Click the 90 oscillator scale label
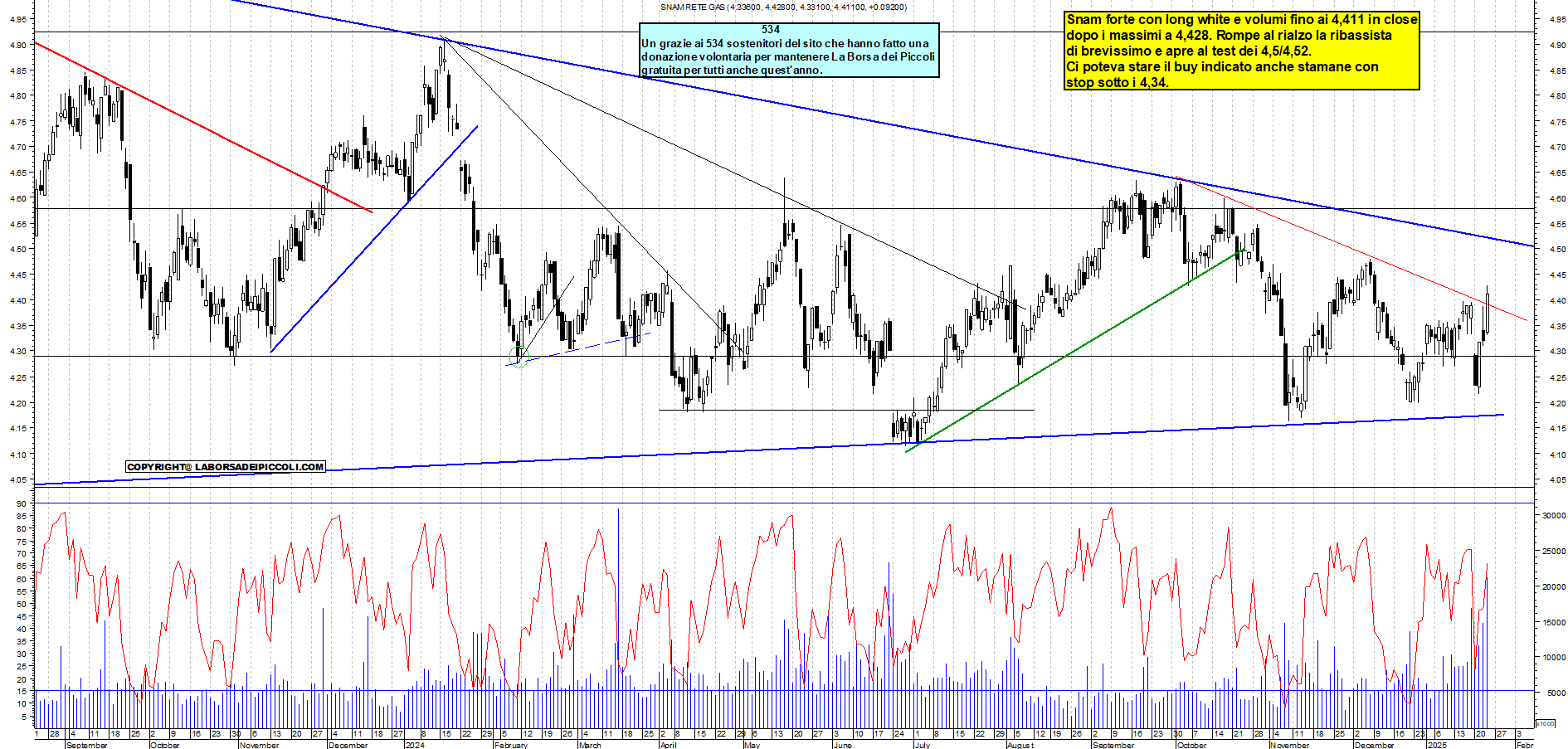This screenshot has height=749, width=1568. point(22,503)
